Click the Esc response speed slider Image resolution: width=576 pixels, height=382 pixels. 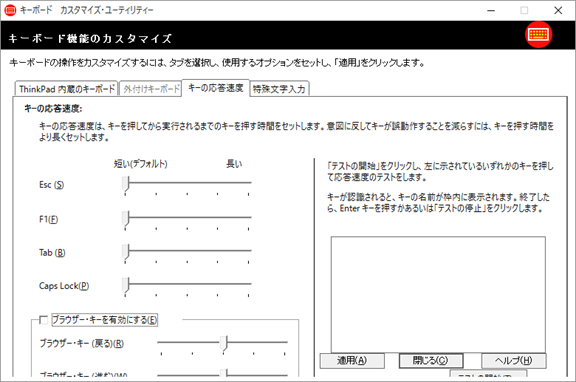pos(187,184)
